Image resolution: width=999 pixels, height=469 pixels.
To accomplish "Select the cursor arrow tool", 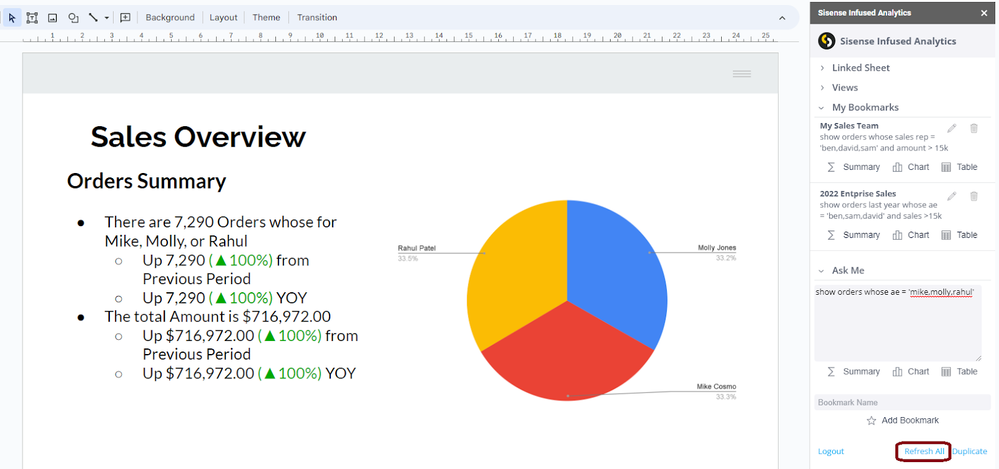I will tap(12, 18).
